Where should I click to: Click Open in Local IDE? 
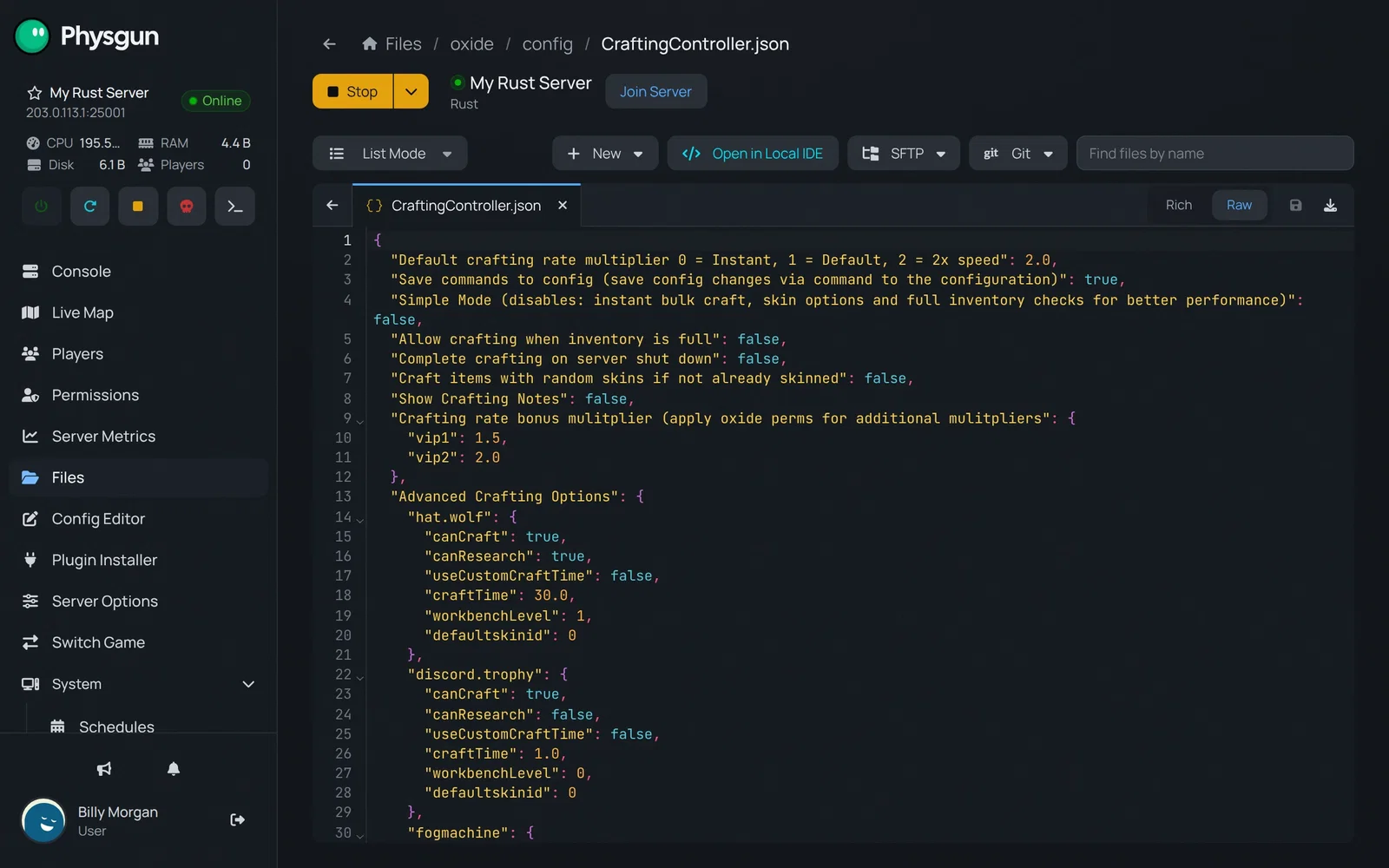coord(753,154)
